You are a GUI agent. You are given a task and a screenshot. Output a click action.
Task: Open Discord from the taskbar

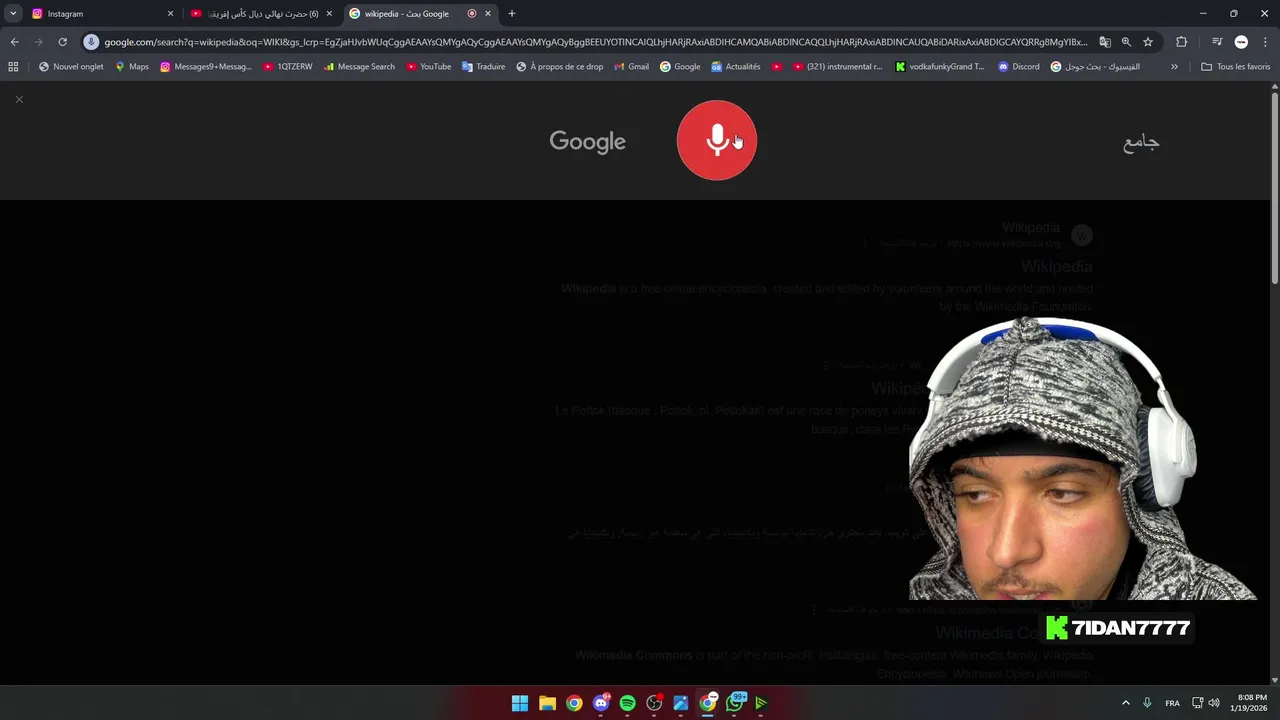coord(601,703)
